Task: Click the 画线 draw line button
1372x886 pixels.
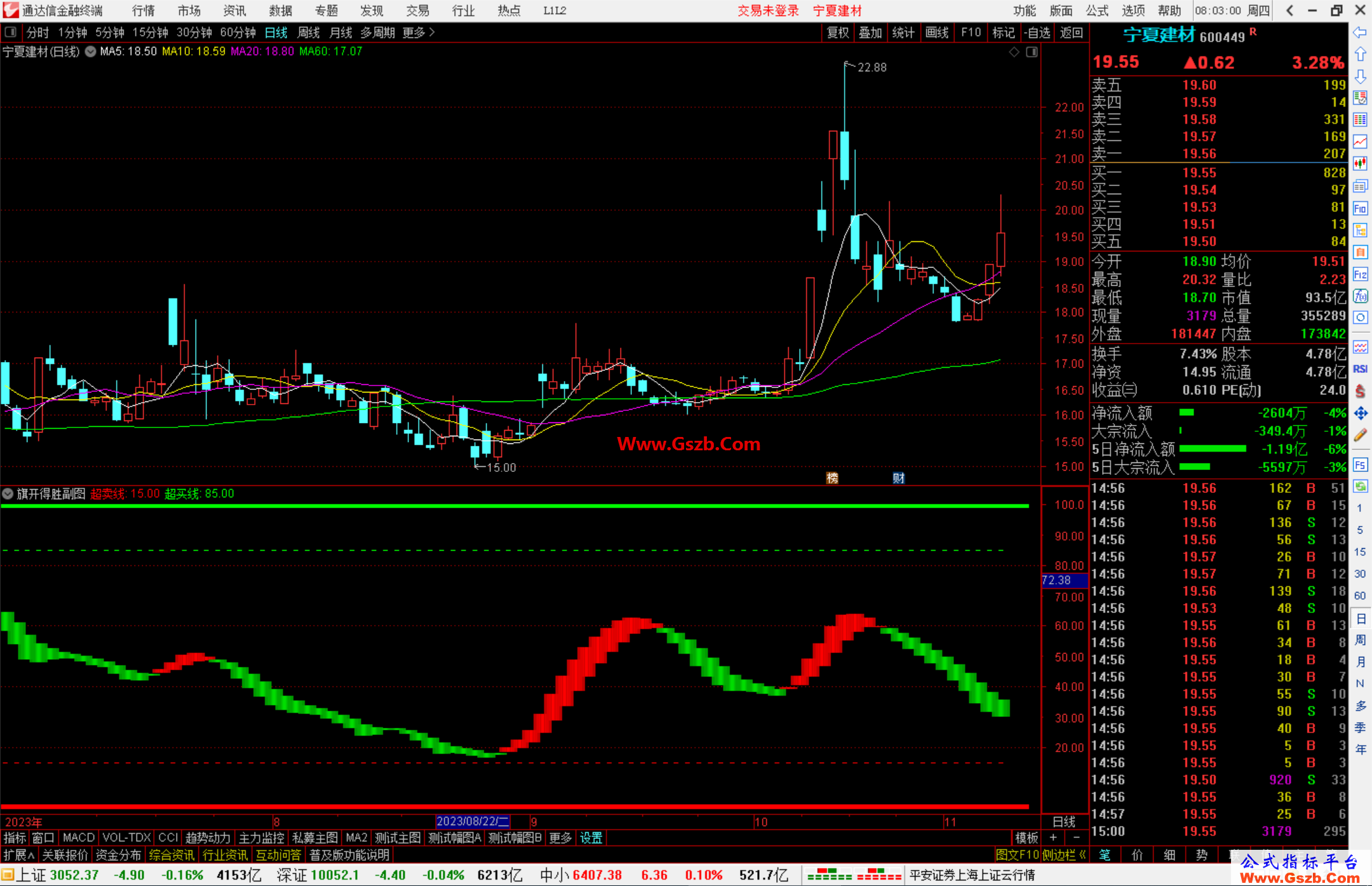Action: pos(937,32)
